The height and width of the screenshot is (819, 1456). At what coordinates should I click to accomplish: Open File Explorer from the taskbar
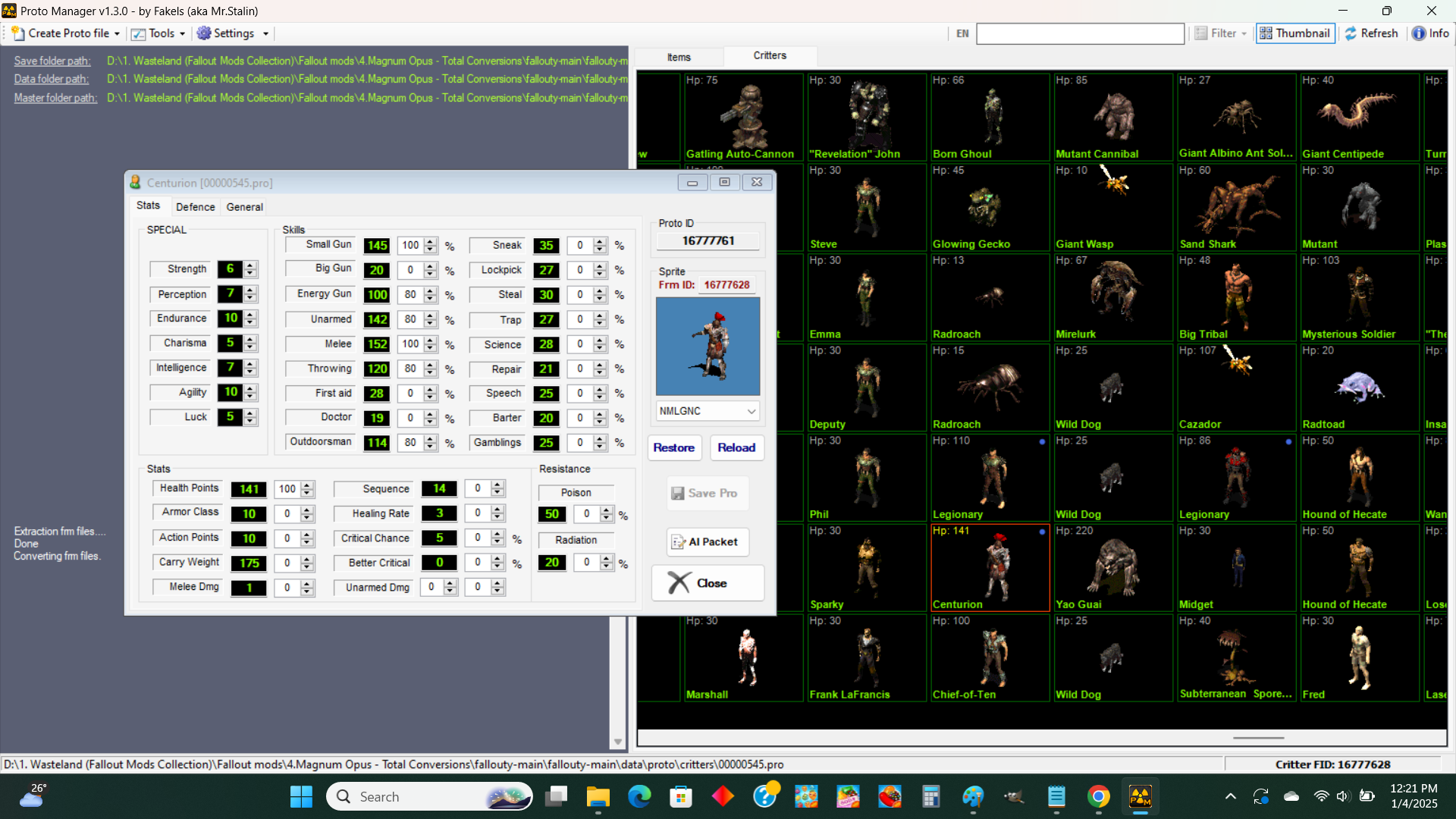tap(598, 796)
